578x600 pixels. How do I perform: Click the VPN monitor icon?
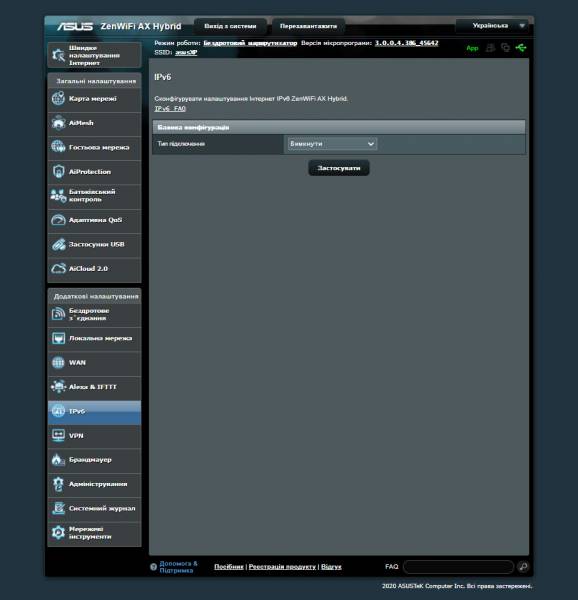58,435
